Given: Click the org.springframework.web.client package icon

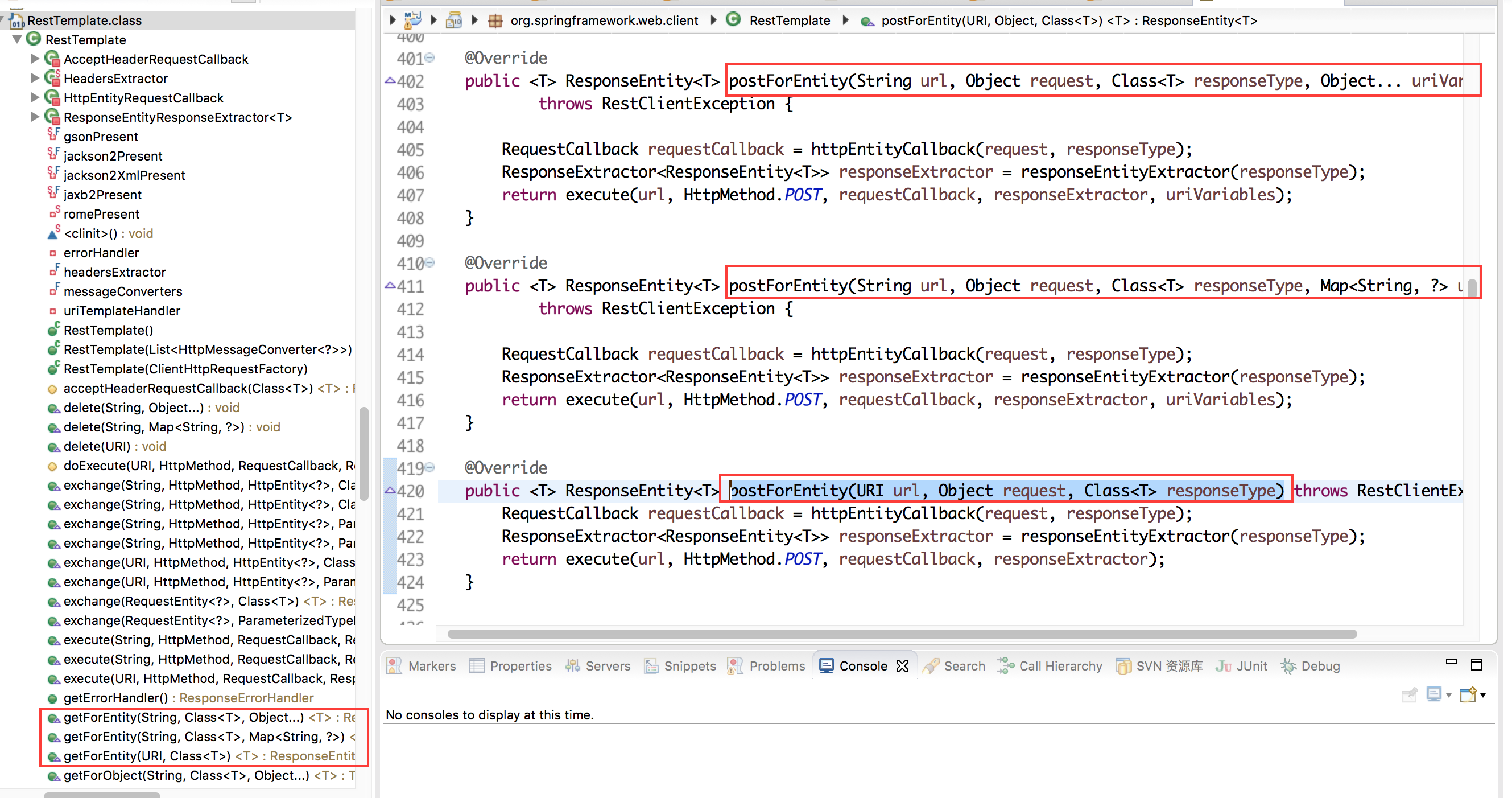Looking at the screenshot, I should click(x=495, y=20).
